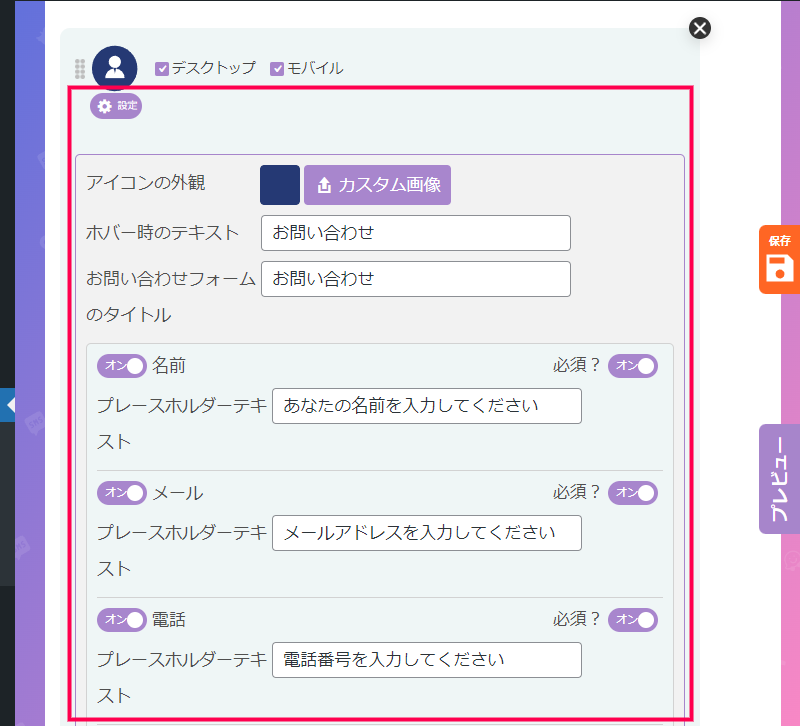Screen dimensions: 800x728
Task: Save settings with the orange 保存 button
Action: tap(779, 259)
